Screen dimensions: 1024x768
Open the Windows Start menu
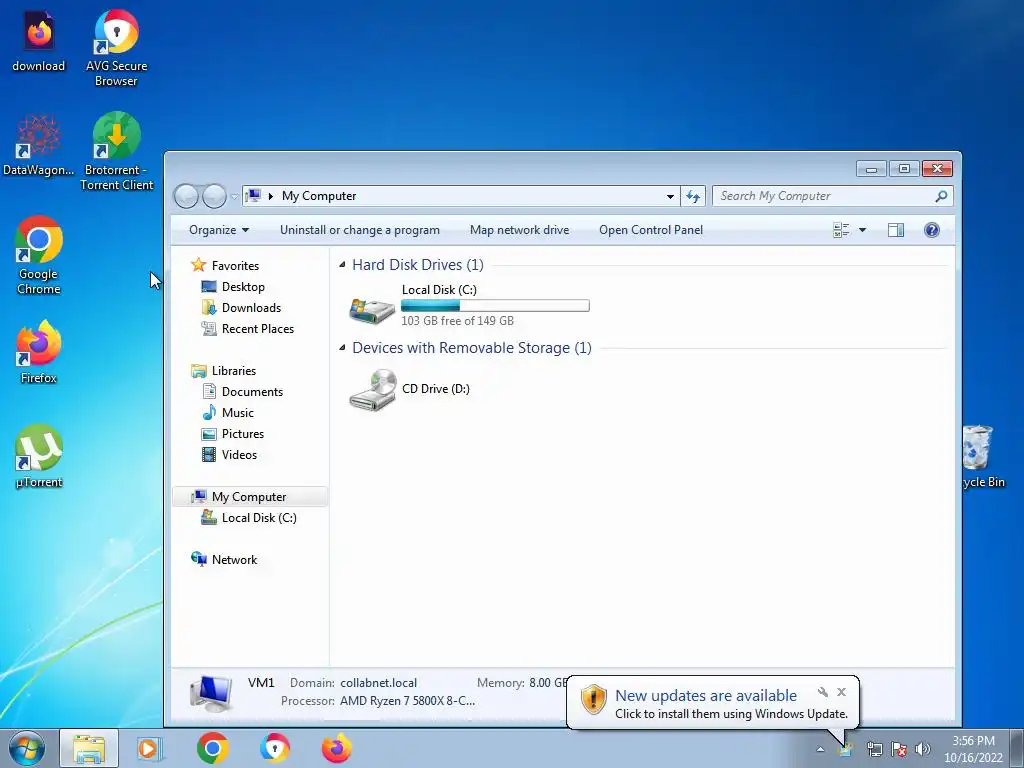pos(27,748)
